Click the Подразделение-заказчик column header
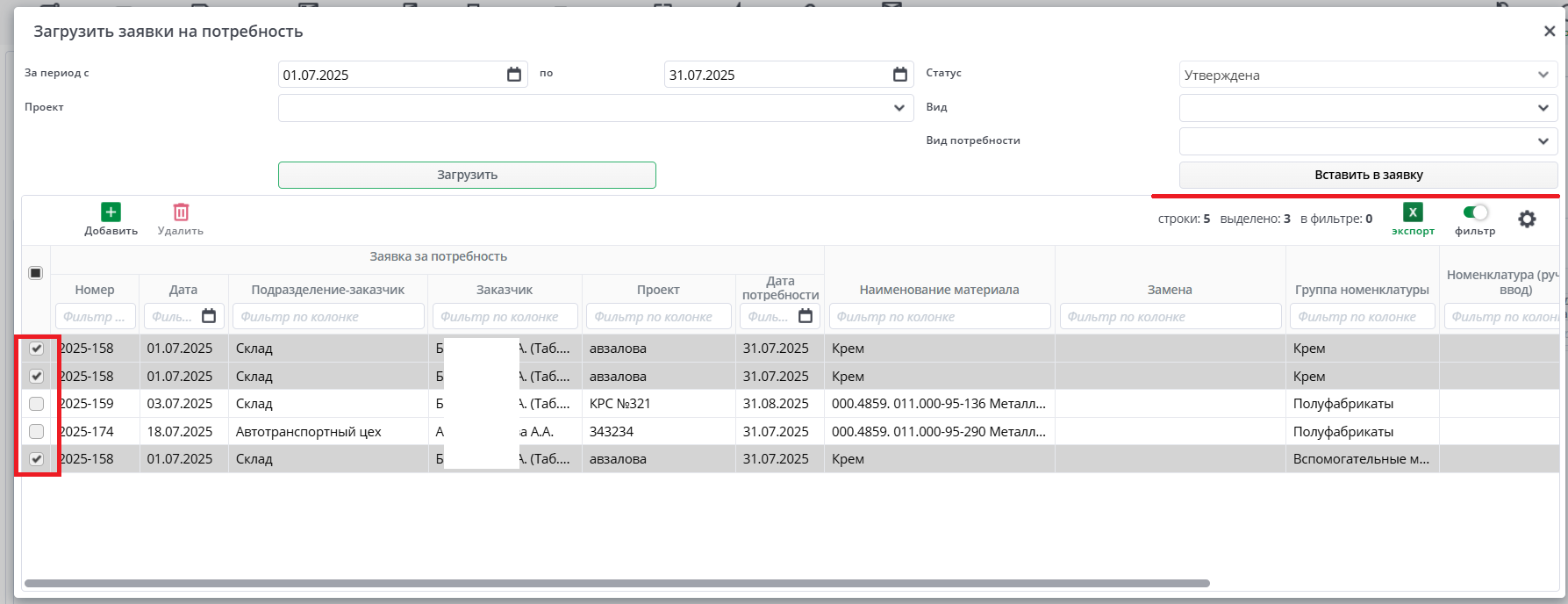This screenshot has width=1568, height=604. click(x=327, y=290)
